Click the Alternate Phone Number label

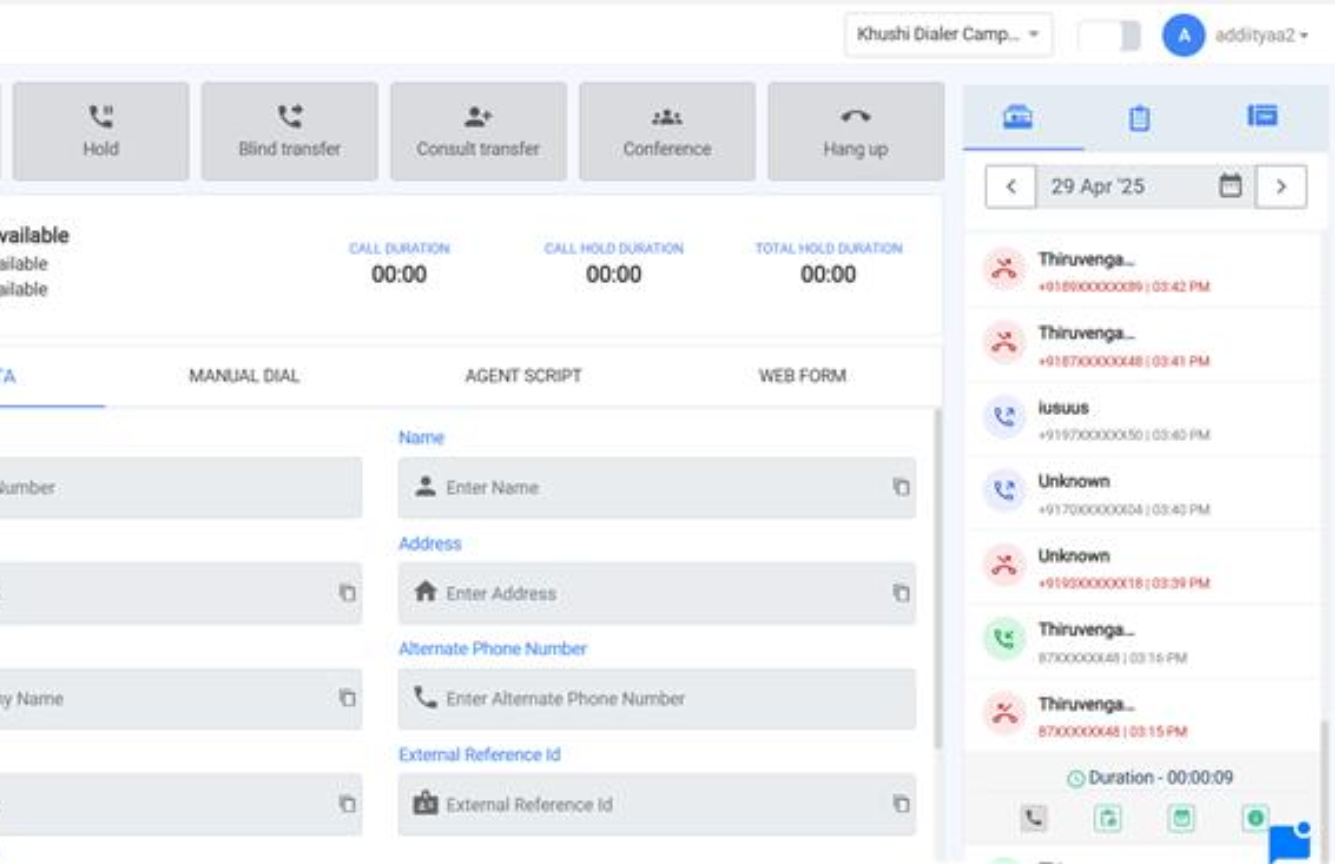pos(493,649)
